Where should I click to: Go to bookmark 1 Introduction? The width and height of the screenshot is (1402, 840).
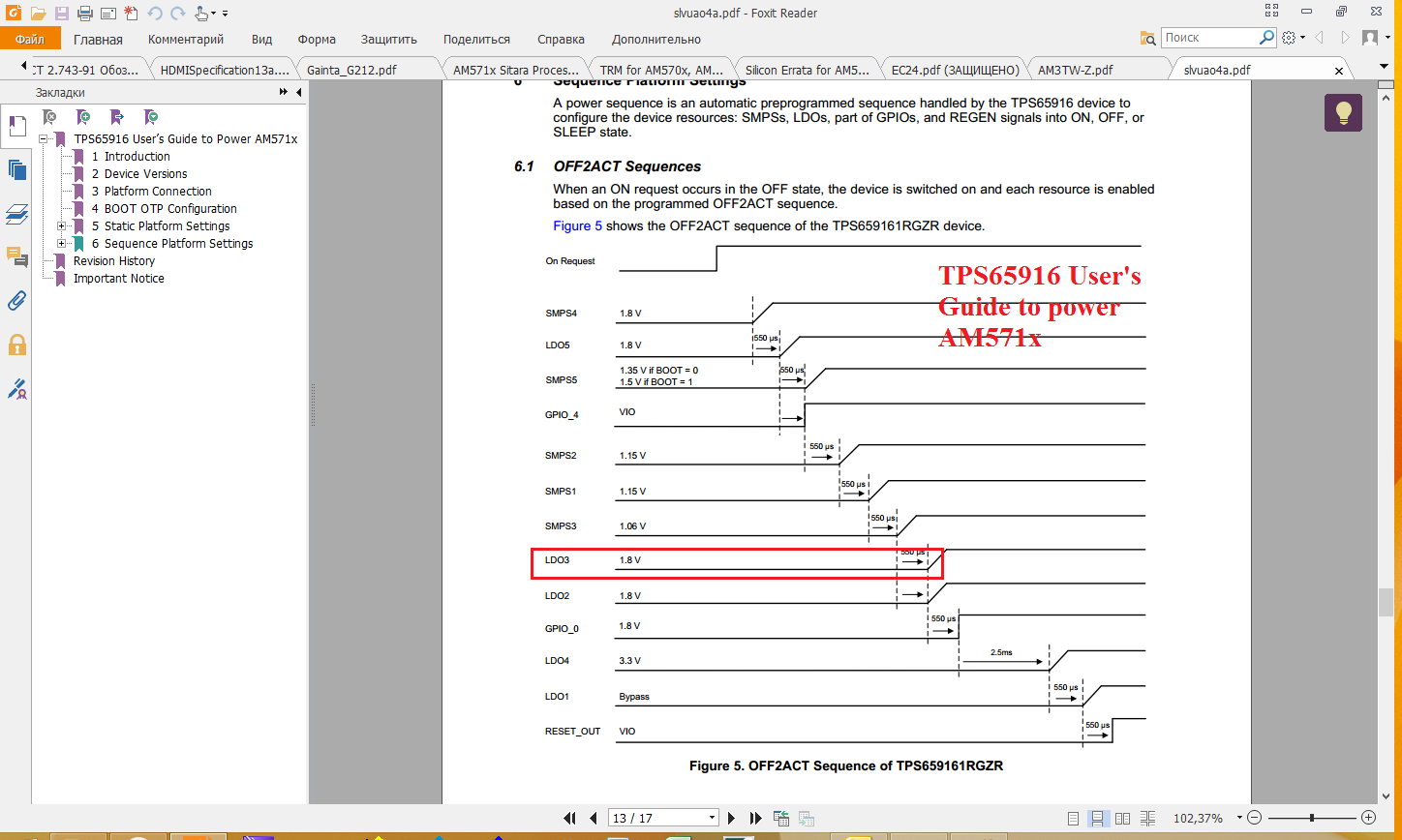coord(131,157)
